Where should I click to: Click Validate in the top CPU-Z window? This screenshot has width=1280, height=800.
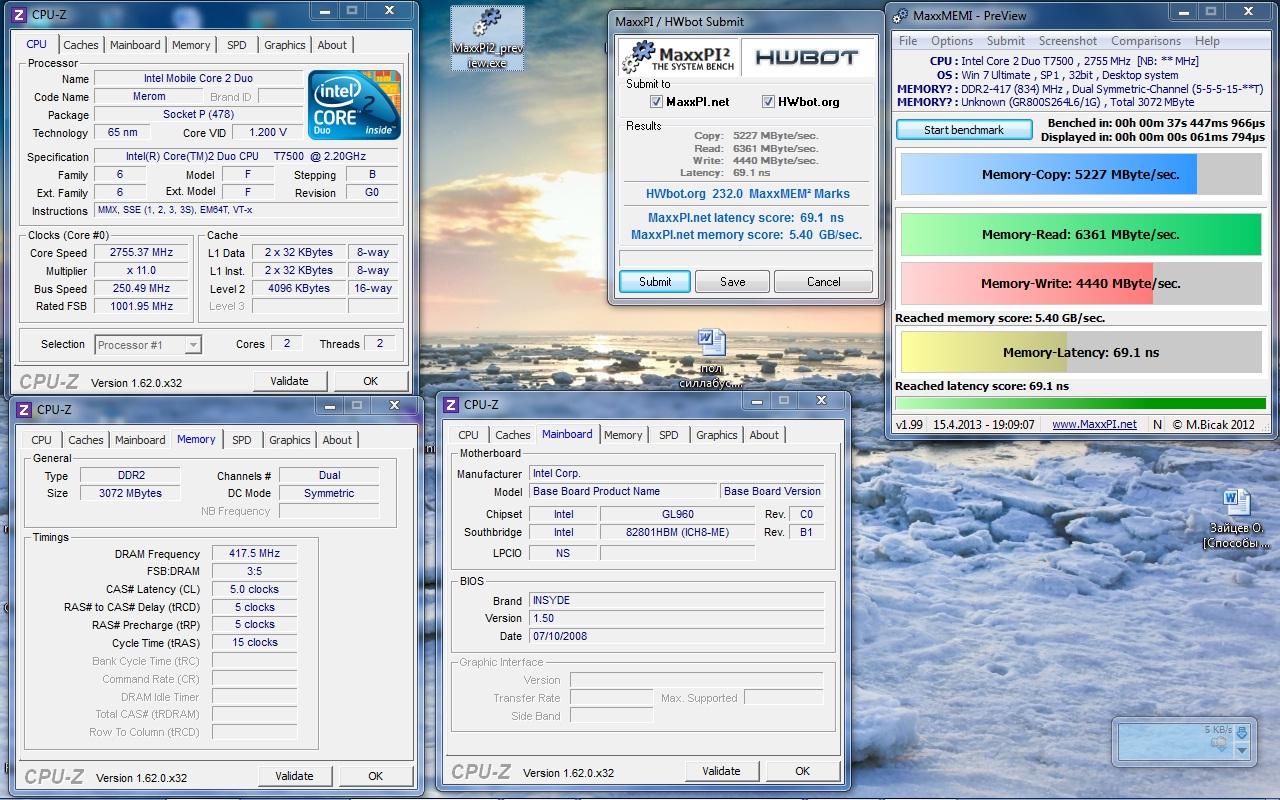[289, 381]
